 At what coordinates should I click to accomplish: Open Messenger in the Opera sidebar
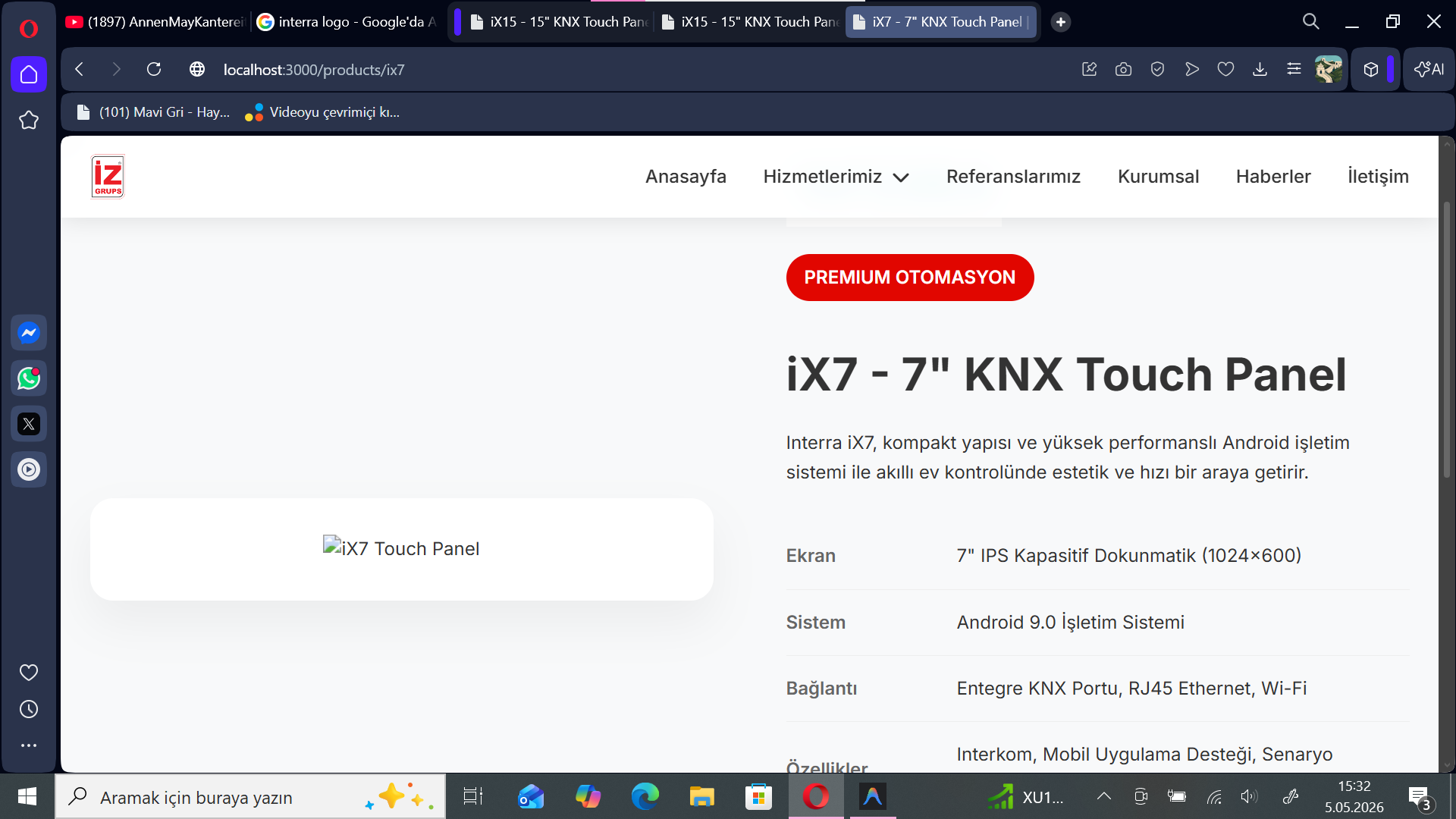29,333
